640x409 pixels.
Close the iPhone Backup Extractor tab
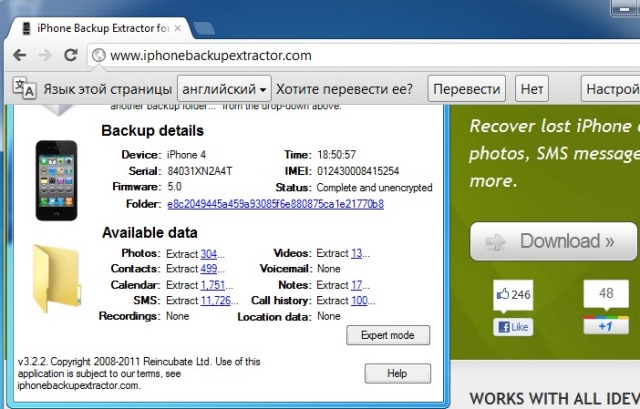(x=178, y=28)
